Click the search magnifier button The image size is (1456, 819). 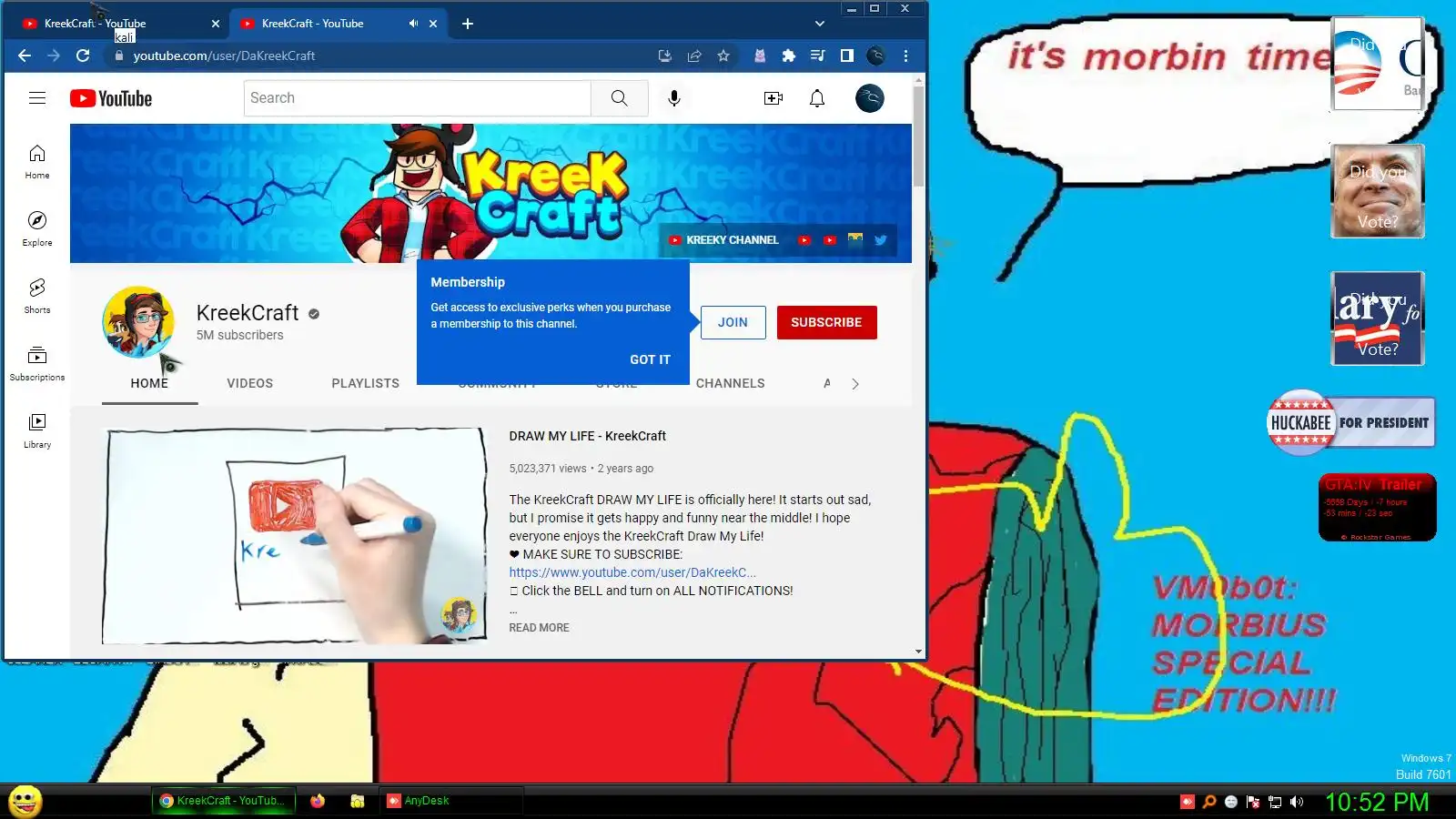click(x=620, y=98)
